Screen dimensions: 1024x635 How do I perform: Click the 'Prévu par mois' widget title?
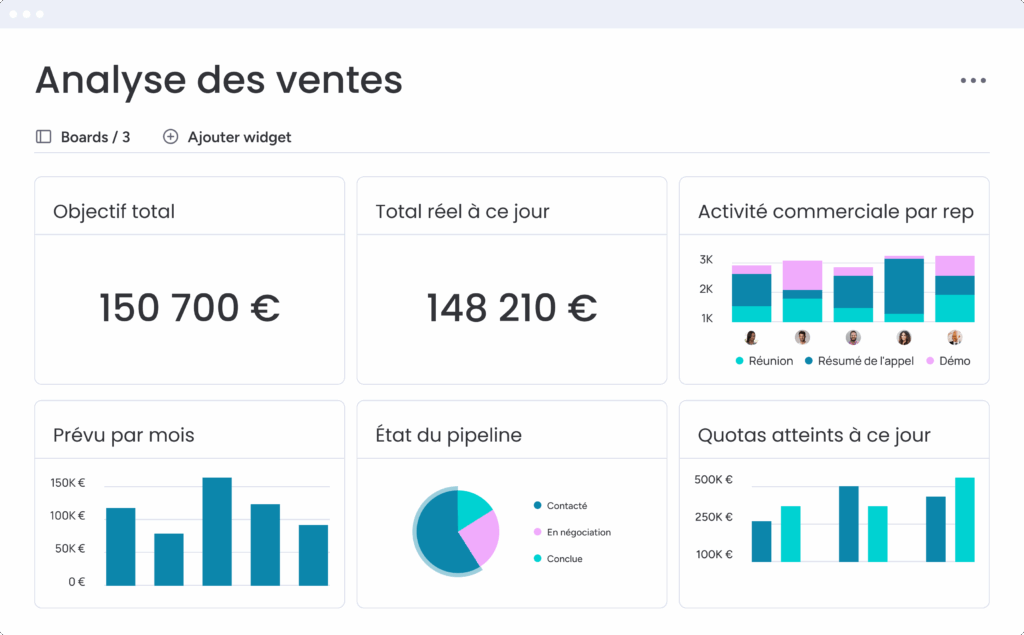coord(123,435)
